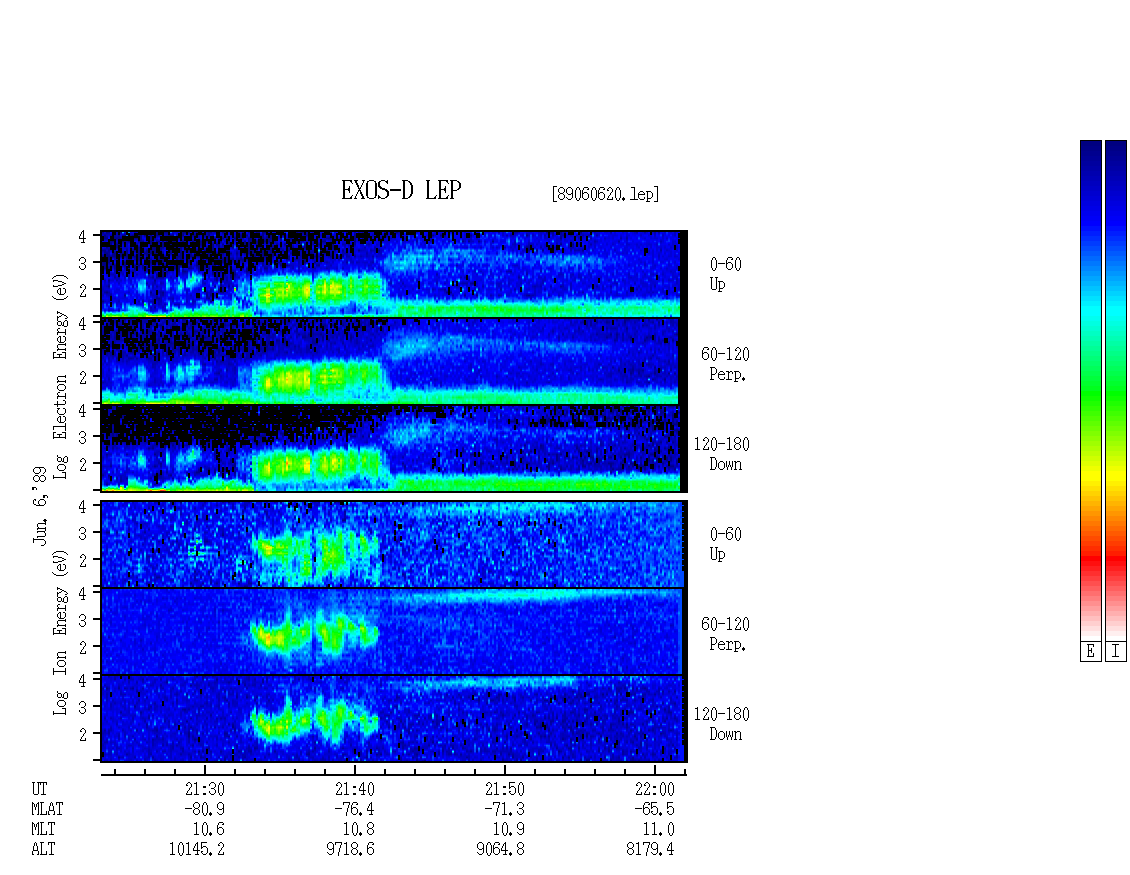Click the electron 60-120 Perp. spectrogram panel

click(x=393, y=361)
